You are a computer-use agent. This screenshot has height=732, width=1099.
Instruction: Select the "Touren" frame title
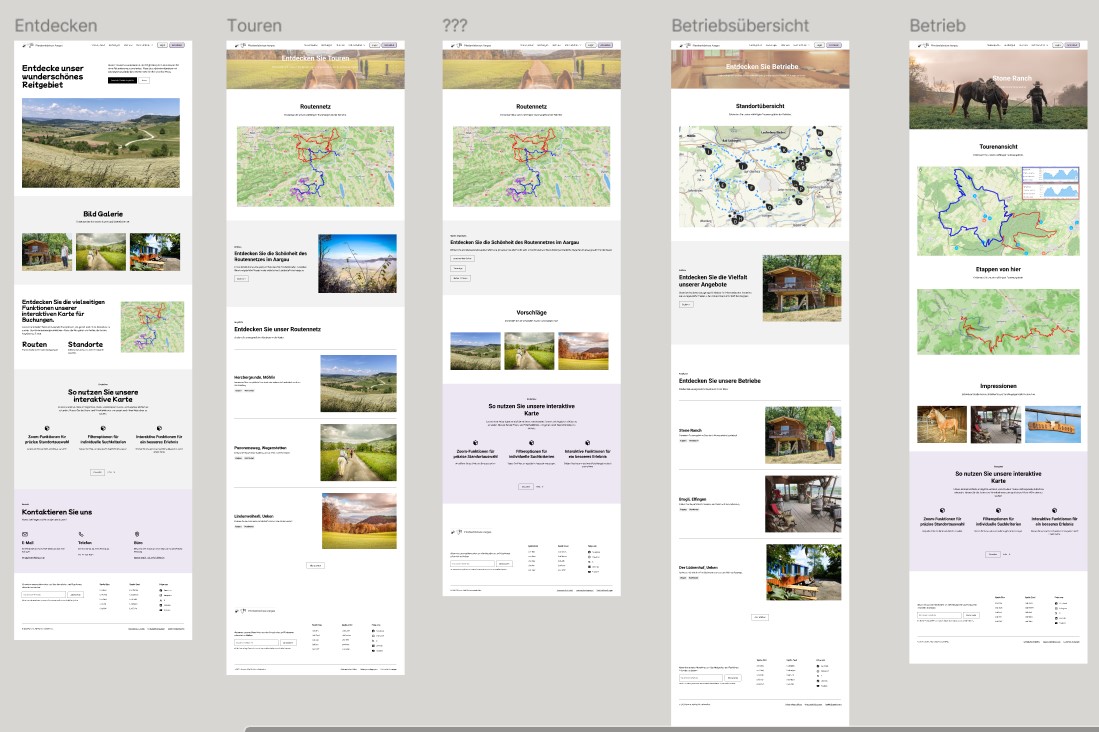coord(254,25)
